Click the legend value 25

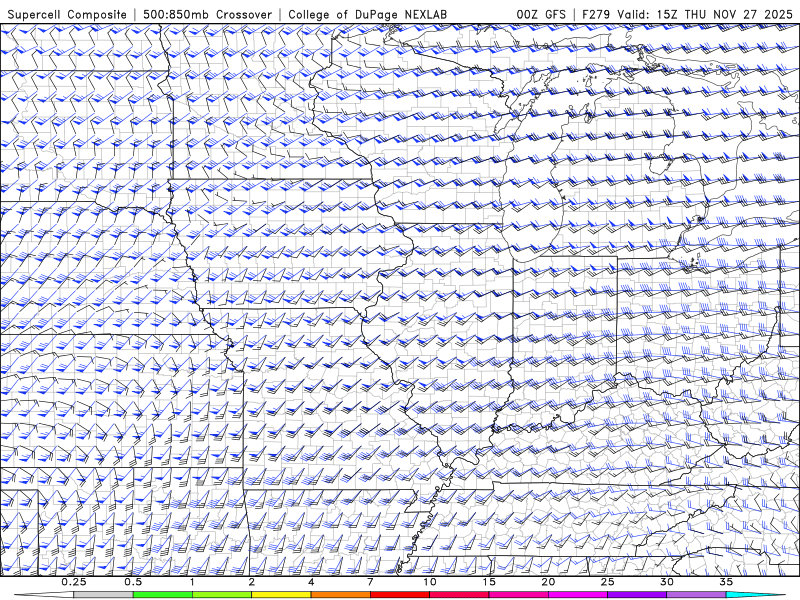pos(607,582)
